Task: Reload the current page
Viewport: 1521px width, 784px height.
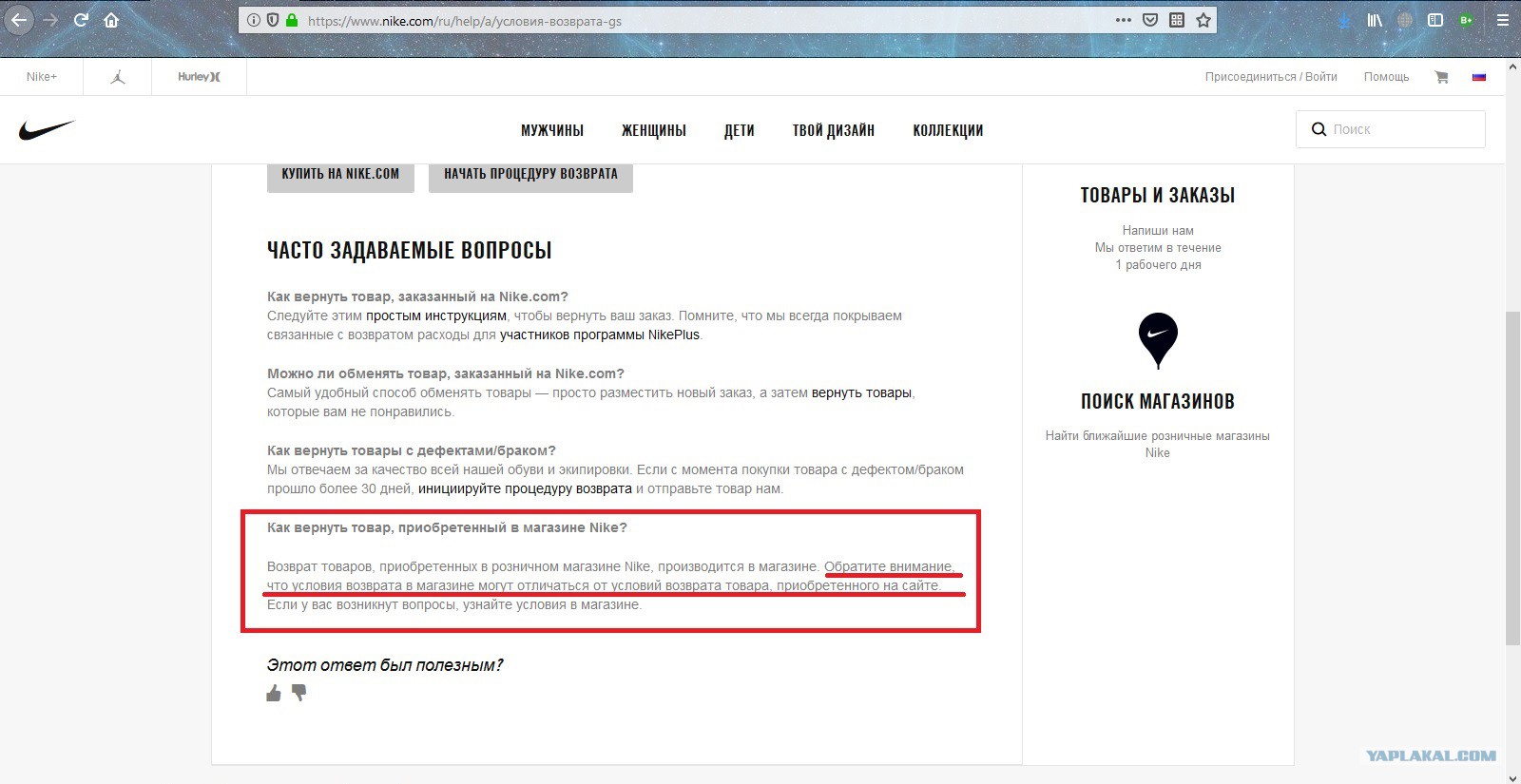Action: 82,20
